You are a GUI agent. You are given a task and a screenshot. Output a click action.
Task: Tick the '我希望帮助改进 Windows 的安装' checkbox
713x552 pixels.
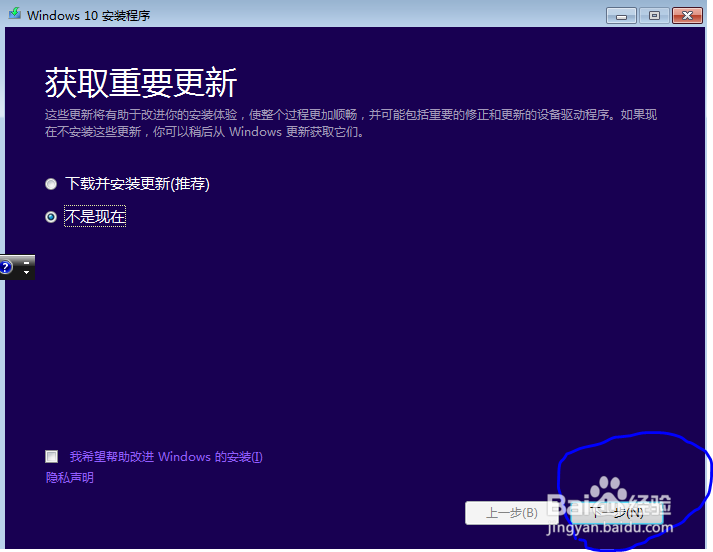pyautogui.click(x=52, y=456)
